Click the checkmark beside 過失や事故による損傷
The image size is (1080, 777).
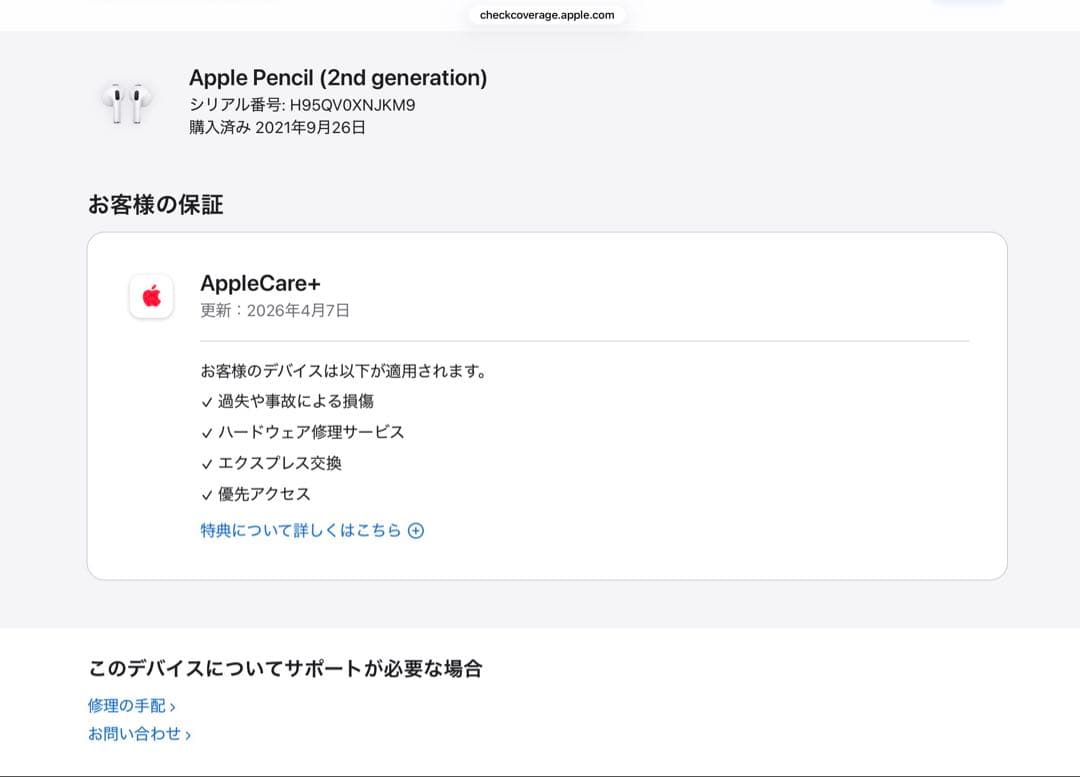click(205, 401)
